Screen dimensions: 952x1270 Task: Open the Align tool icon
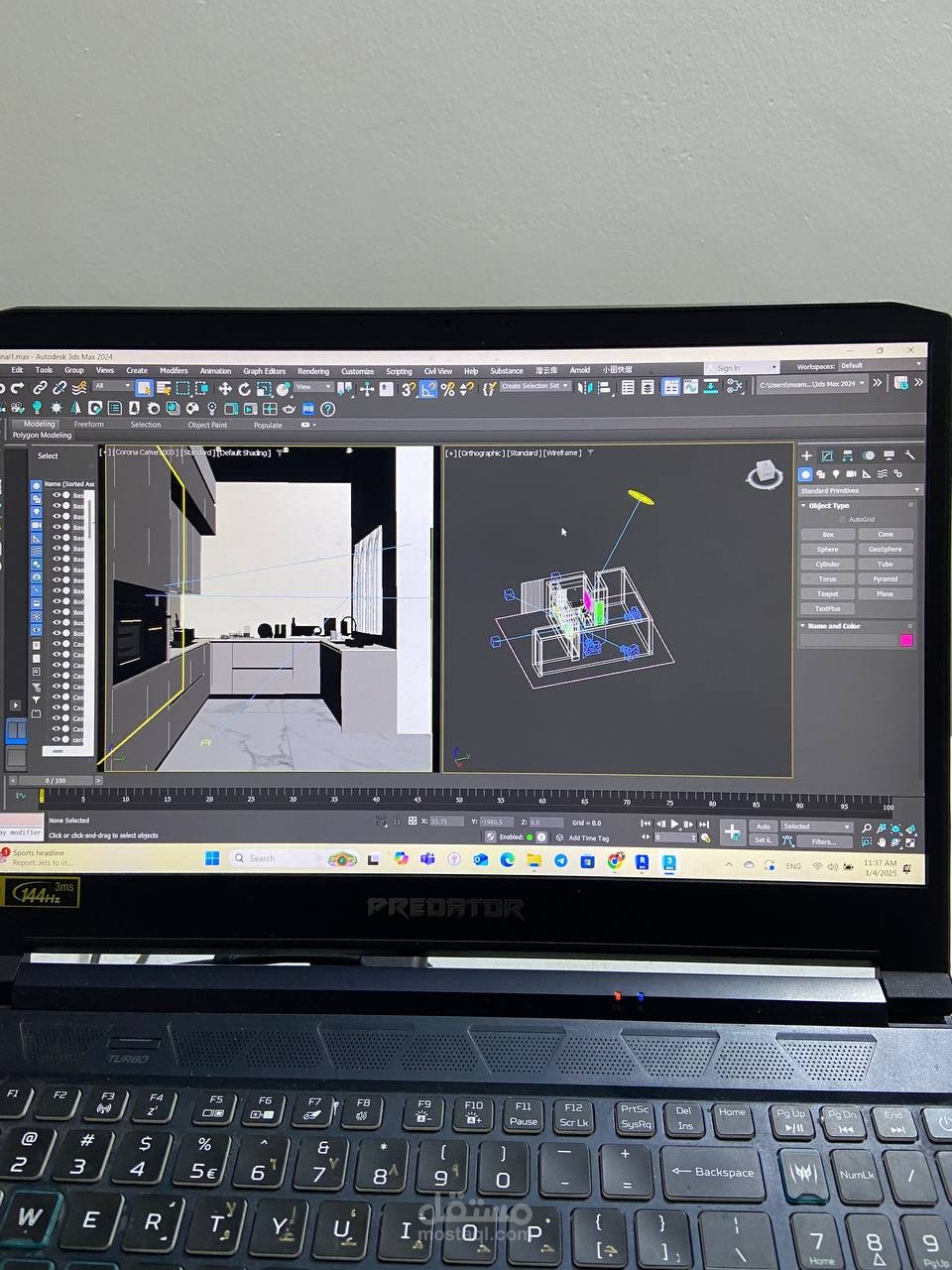[x=604, y=387]
